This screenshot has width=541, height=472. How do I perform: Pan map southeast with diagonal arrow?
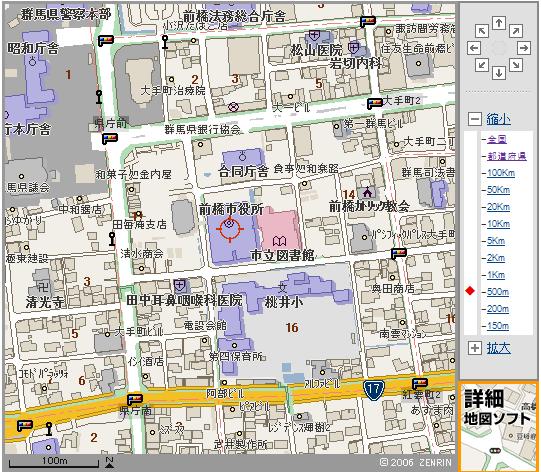click(515, 65)
